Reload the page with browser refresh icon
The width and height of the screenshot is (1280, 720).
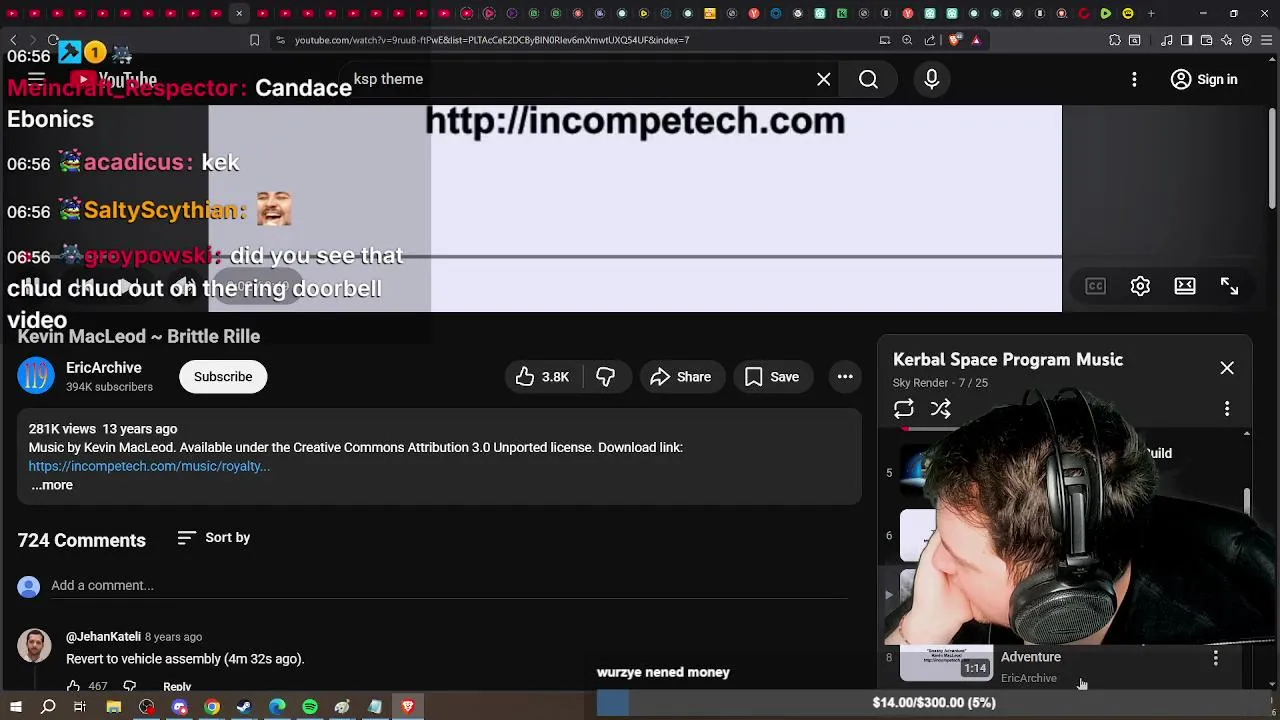pos(52,40)
